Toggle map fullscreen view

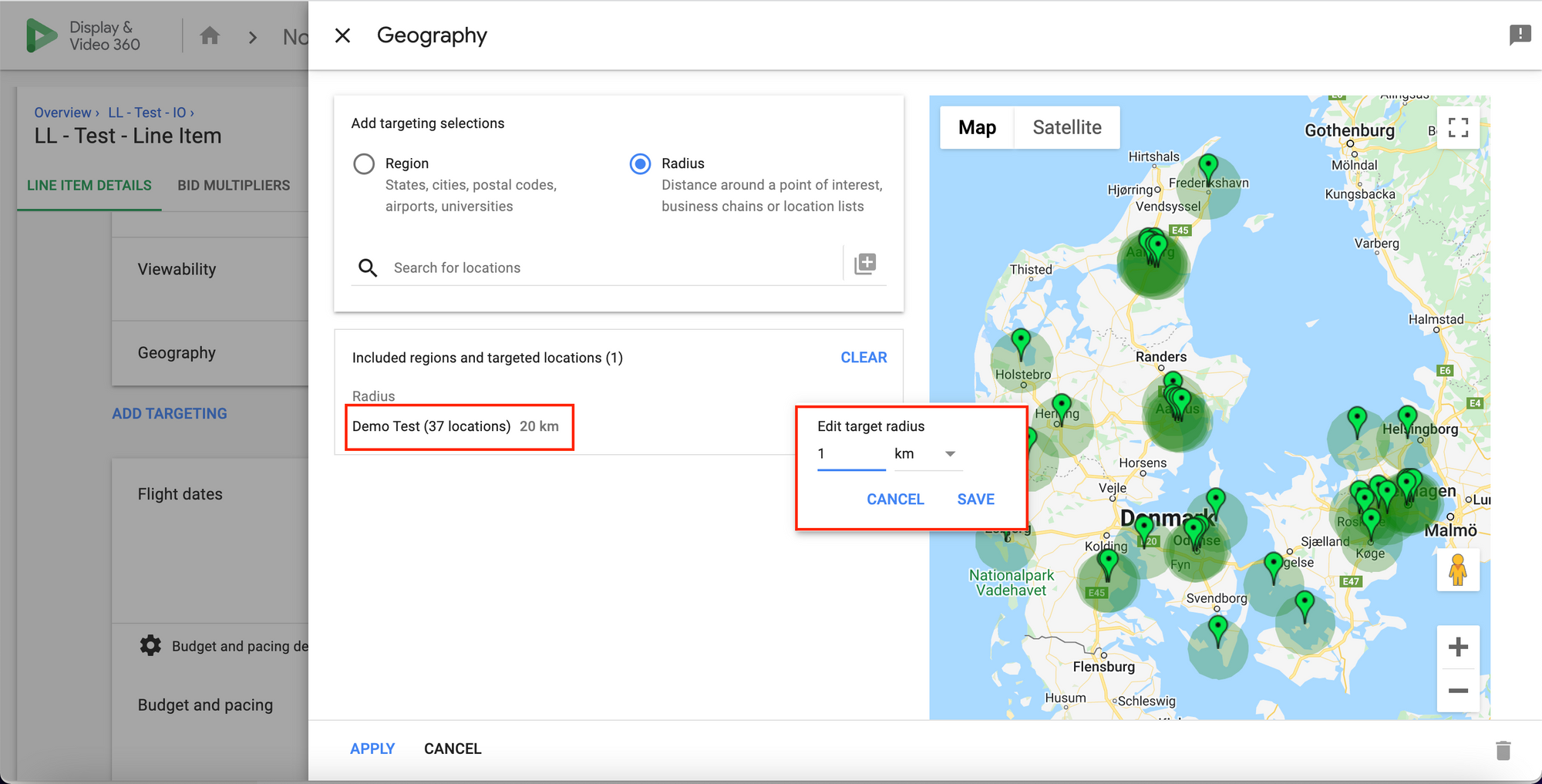[x=1458, y=127]
